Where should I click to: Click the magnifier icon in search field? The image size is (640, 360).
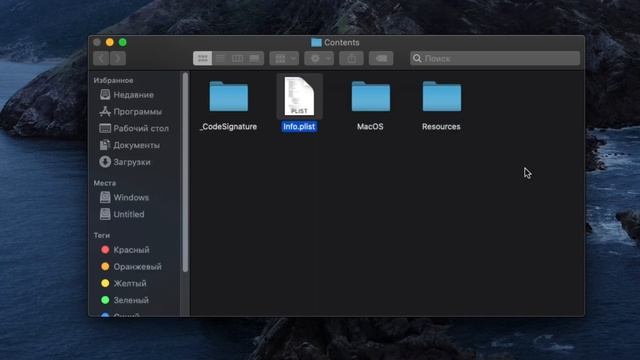click(417, 58)
